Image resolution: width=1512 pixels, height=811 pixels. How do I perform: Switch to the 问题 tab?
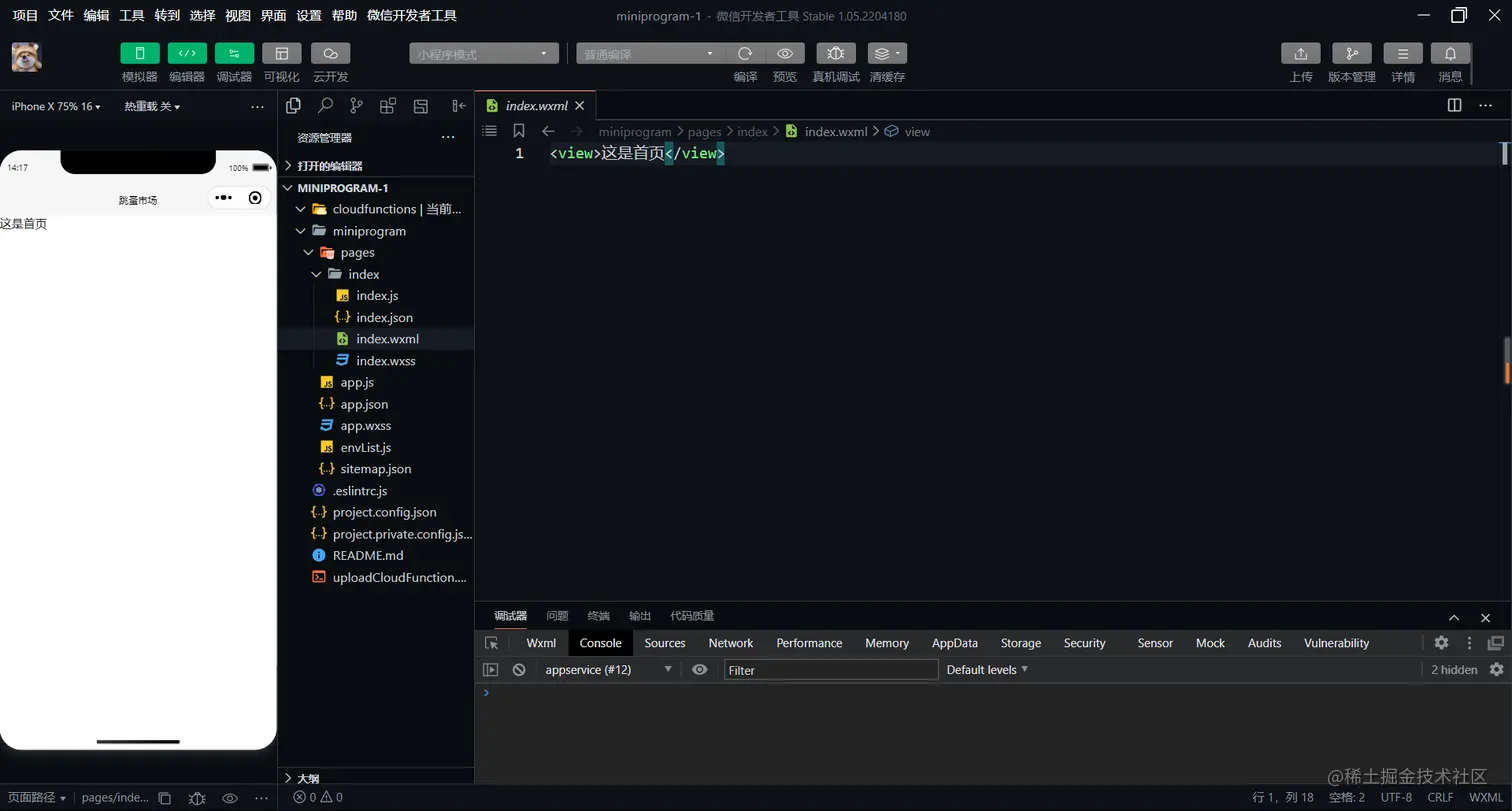[x=557, y=616]
